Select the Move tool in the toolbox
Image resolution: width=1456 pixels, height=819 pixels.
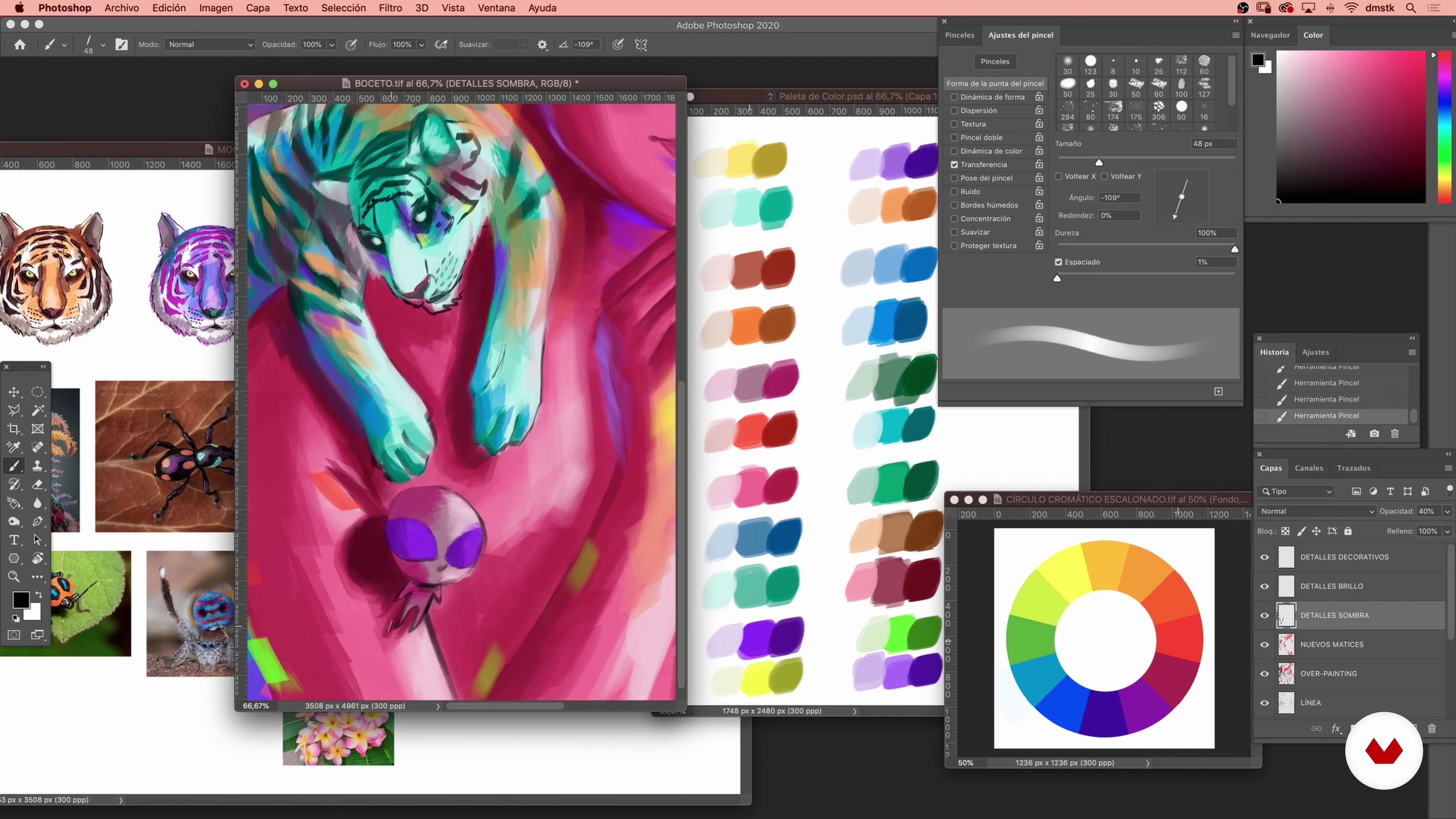tap(14, 392)
